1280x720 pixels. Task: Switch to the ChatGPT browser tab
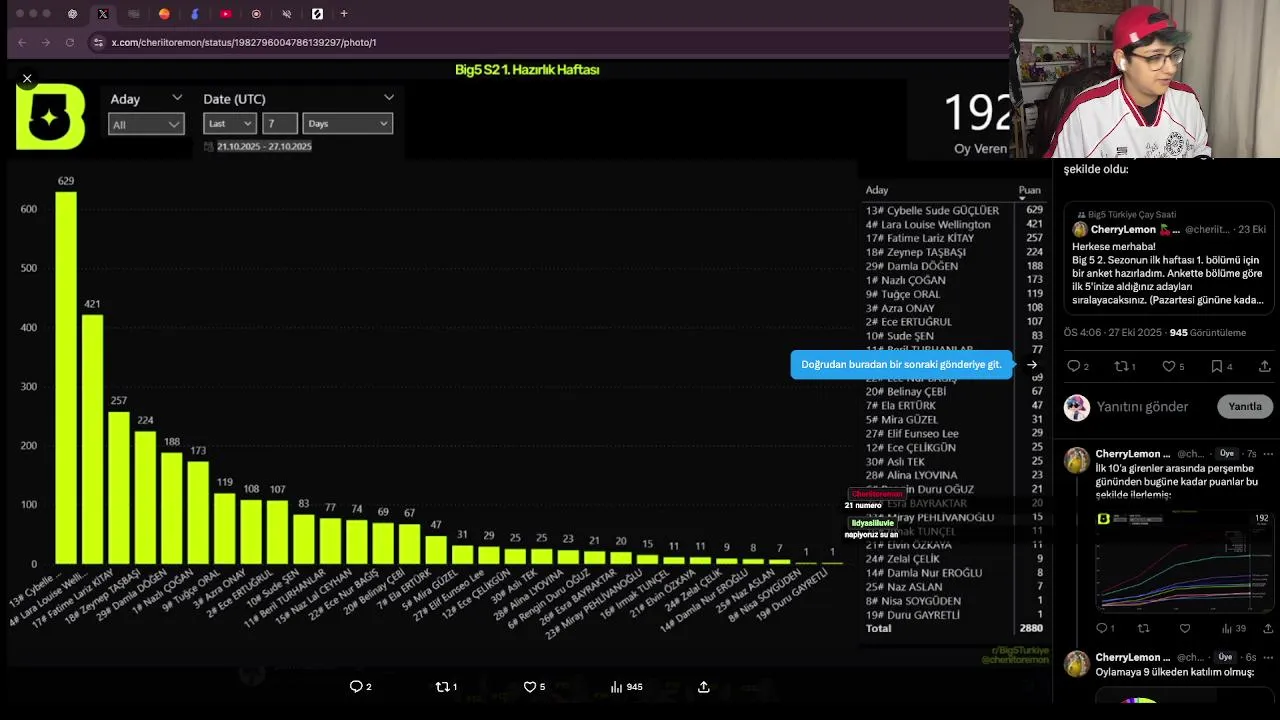(x=72, y=14)
